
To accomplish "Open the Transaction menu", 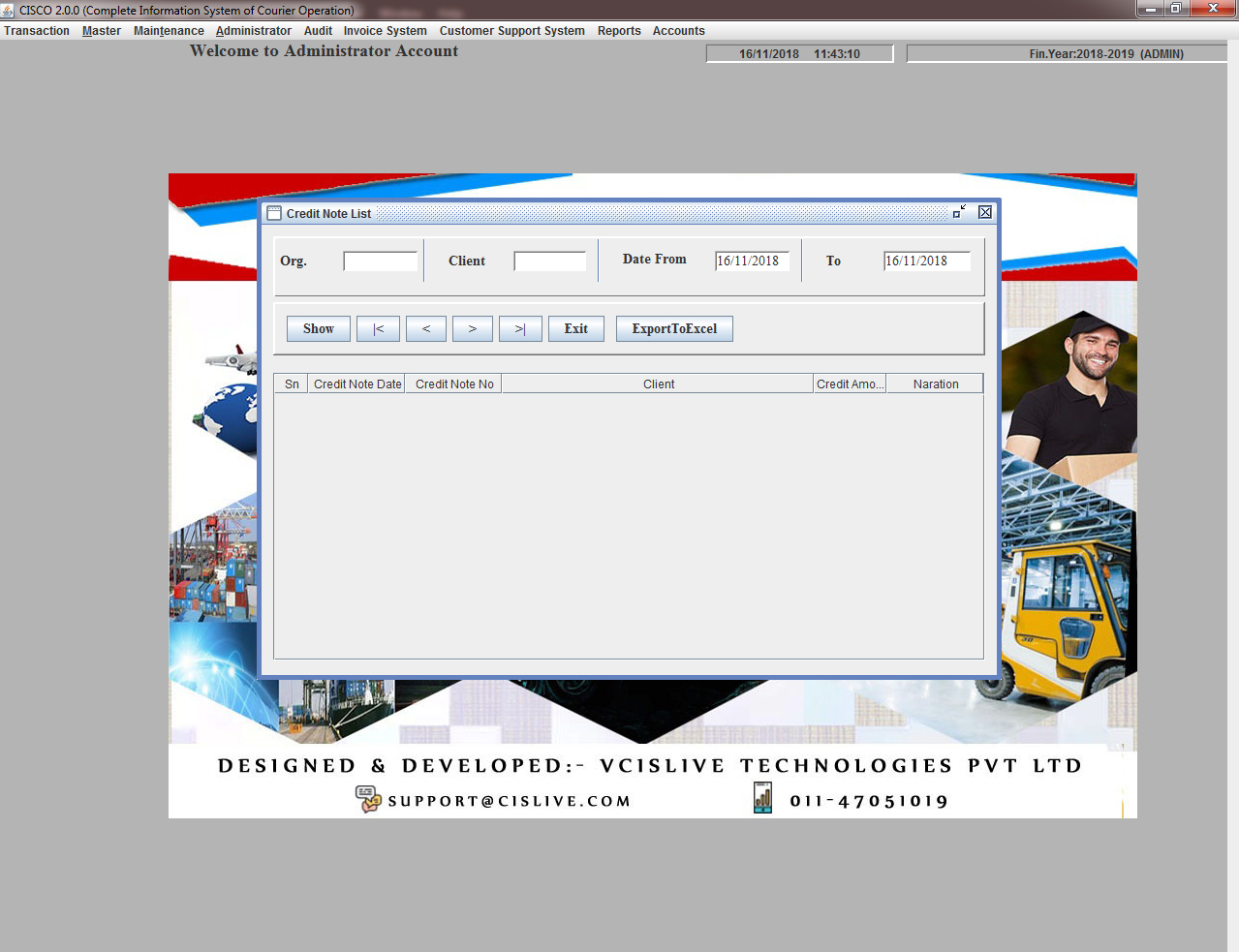I will point(37,31).
